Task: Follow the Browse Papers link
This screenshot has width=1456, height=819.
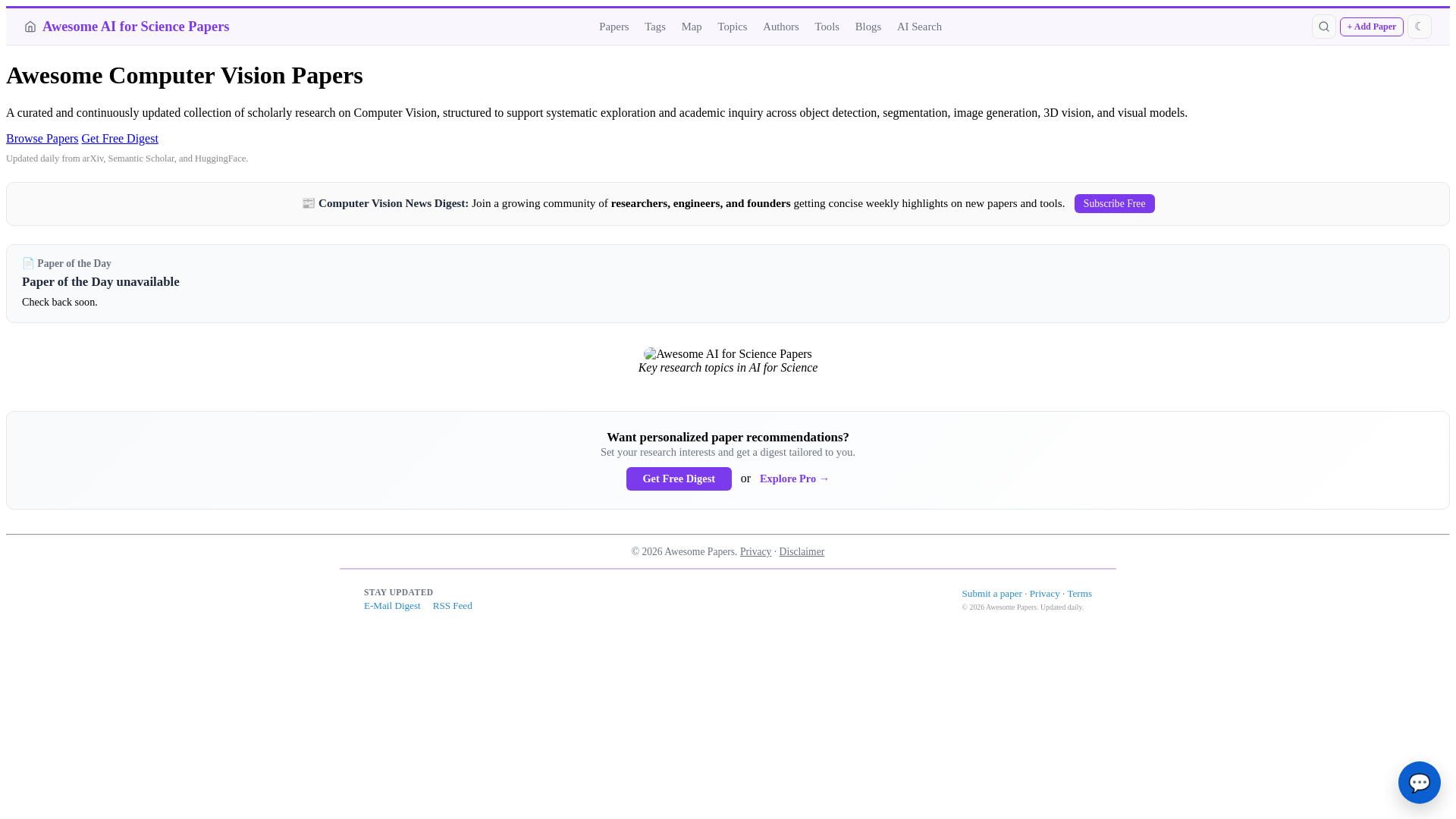Action: [x=42, y=139]
